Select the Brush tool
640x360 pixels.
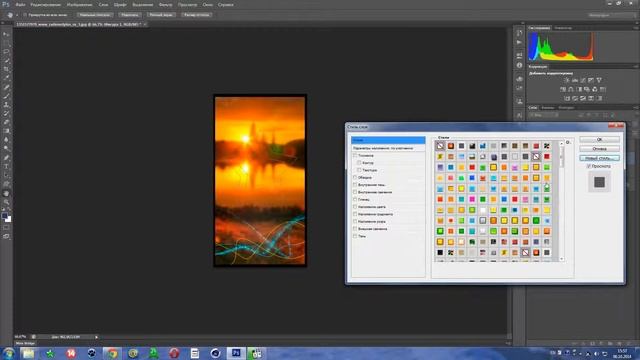click(6, 96)
